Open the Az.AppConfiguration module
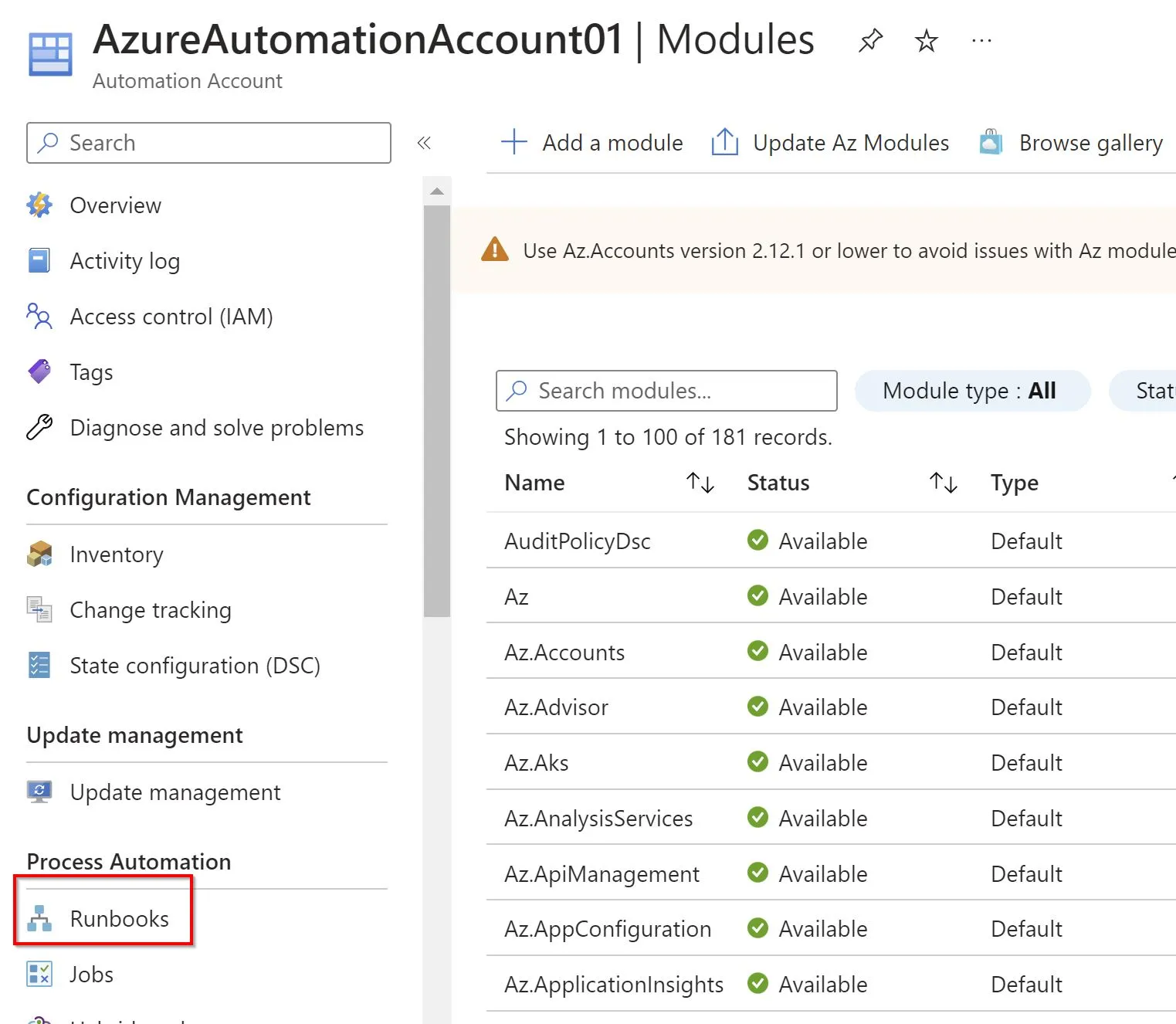 click(x=608, y=929)
